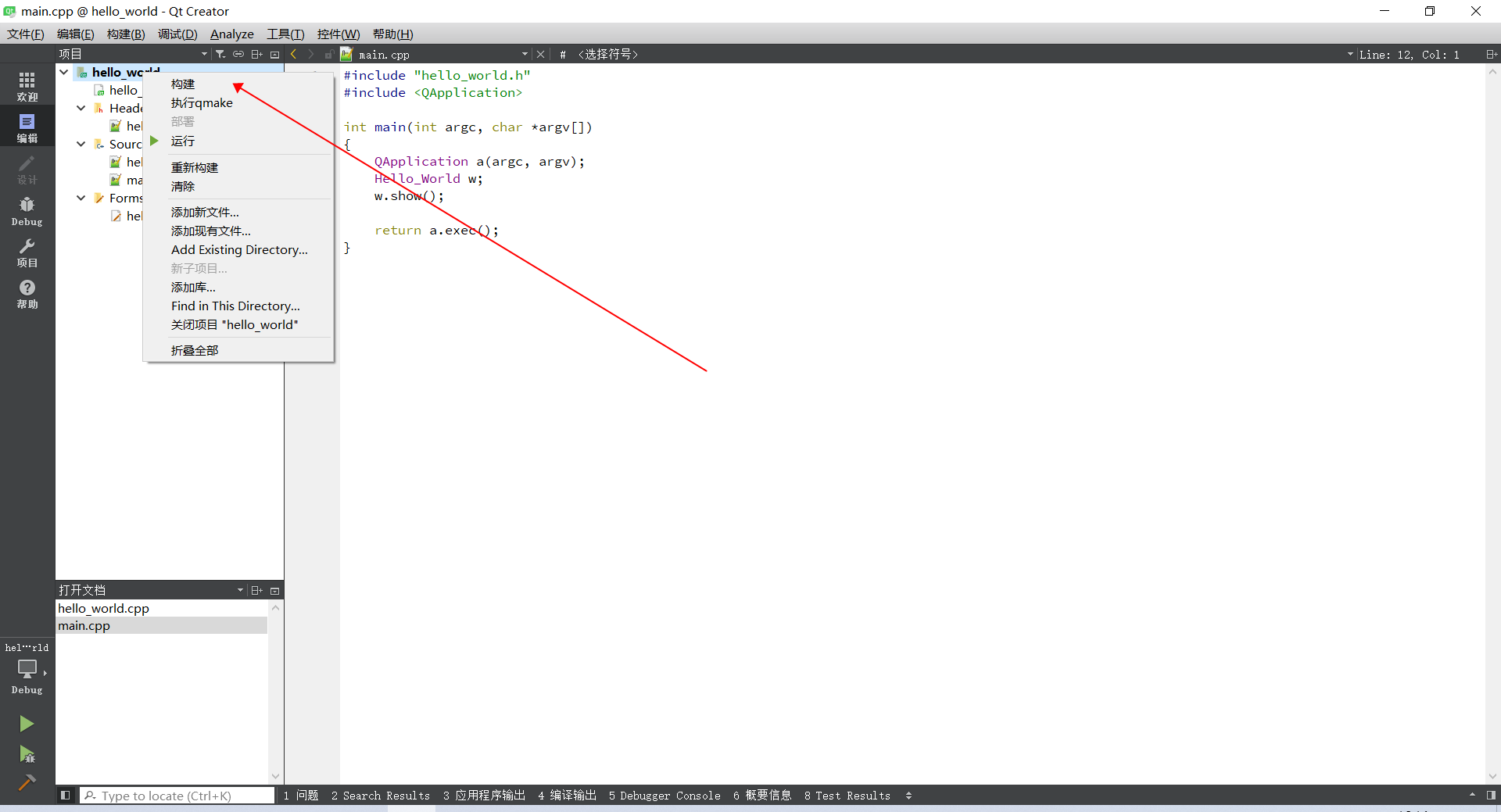The width and height of the screenshot is (1501, 812).
Task: Open the 2 Search Results pane
Action: coord(381,796)
